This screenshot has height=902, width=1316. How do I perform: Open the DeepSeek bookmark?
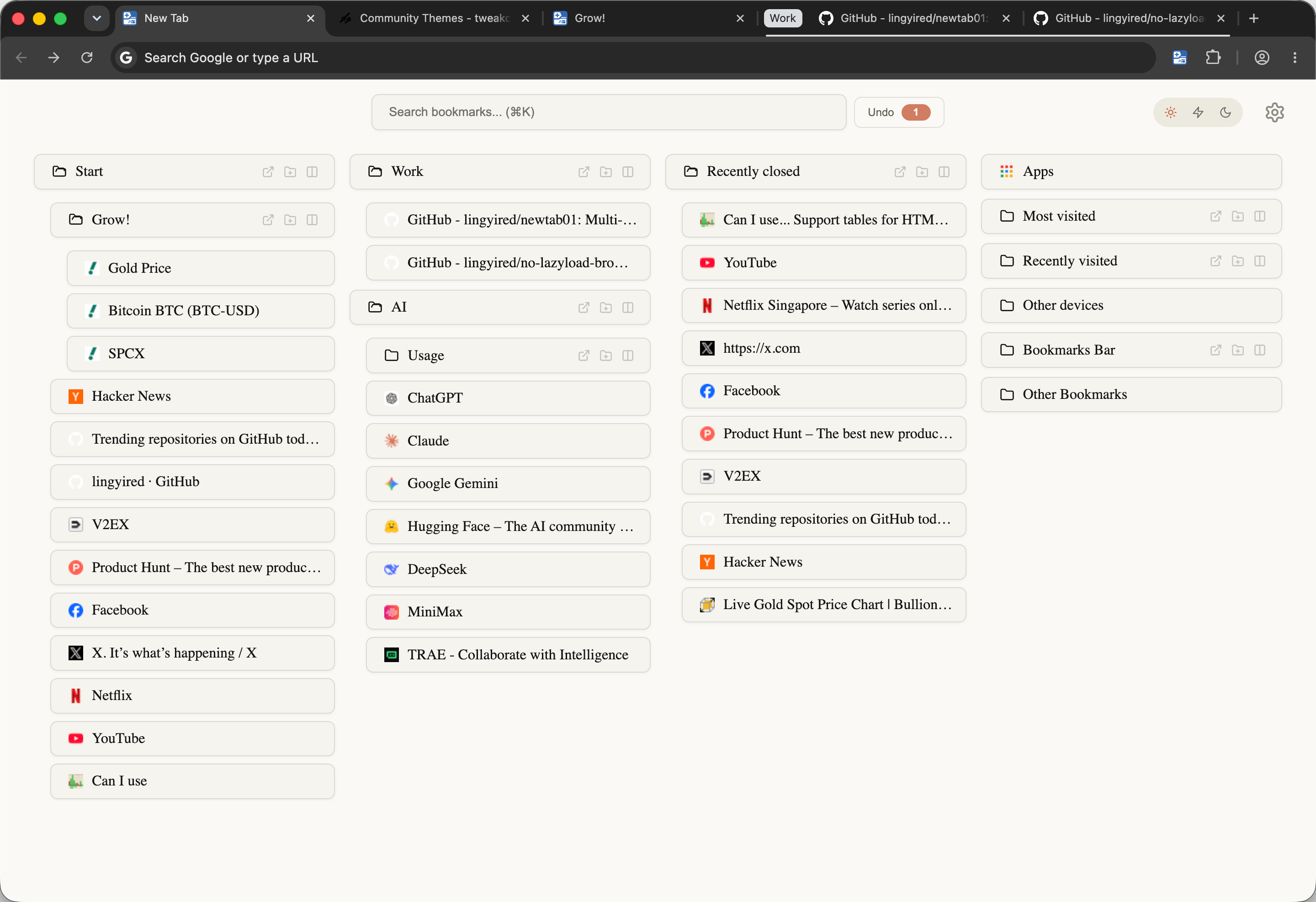click(508, 569)
